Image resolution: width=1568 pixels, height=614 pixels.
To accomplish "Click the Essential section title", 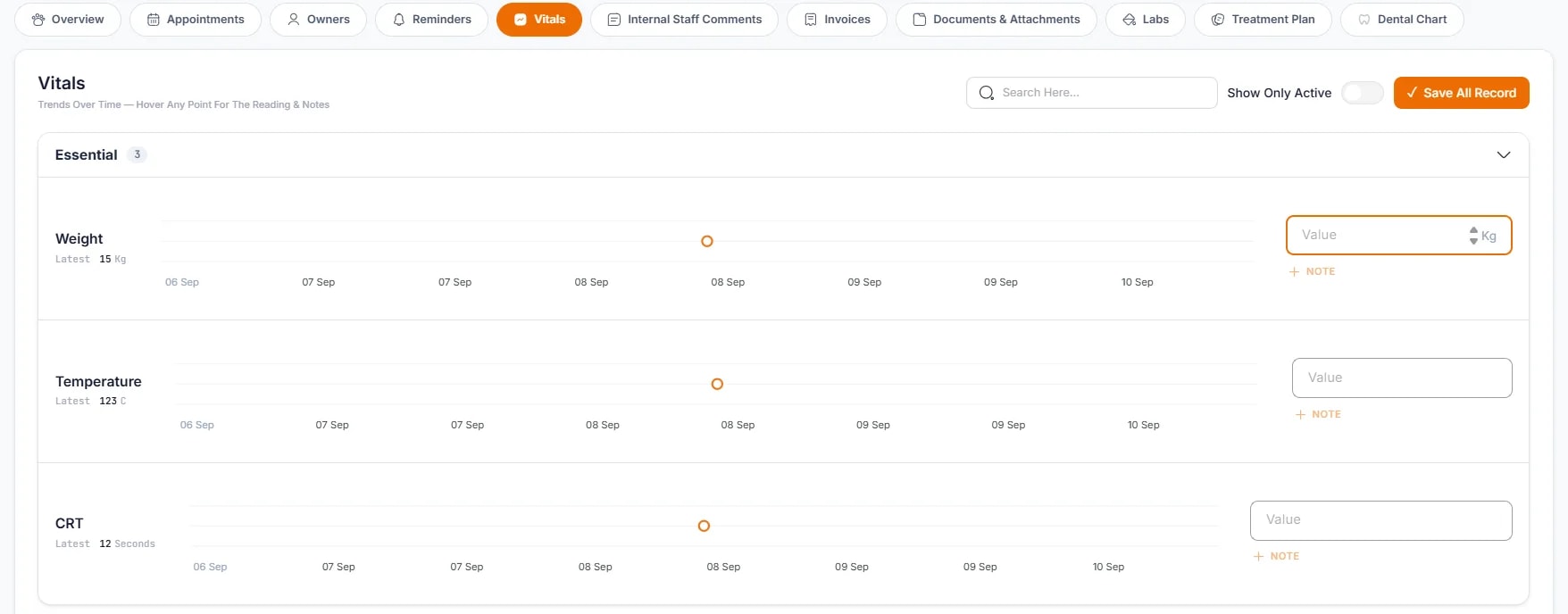I will pyautogui.click(x=86, y=155).
